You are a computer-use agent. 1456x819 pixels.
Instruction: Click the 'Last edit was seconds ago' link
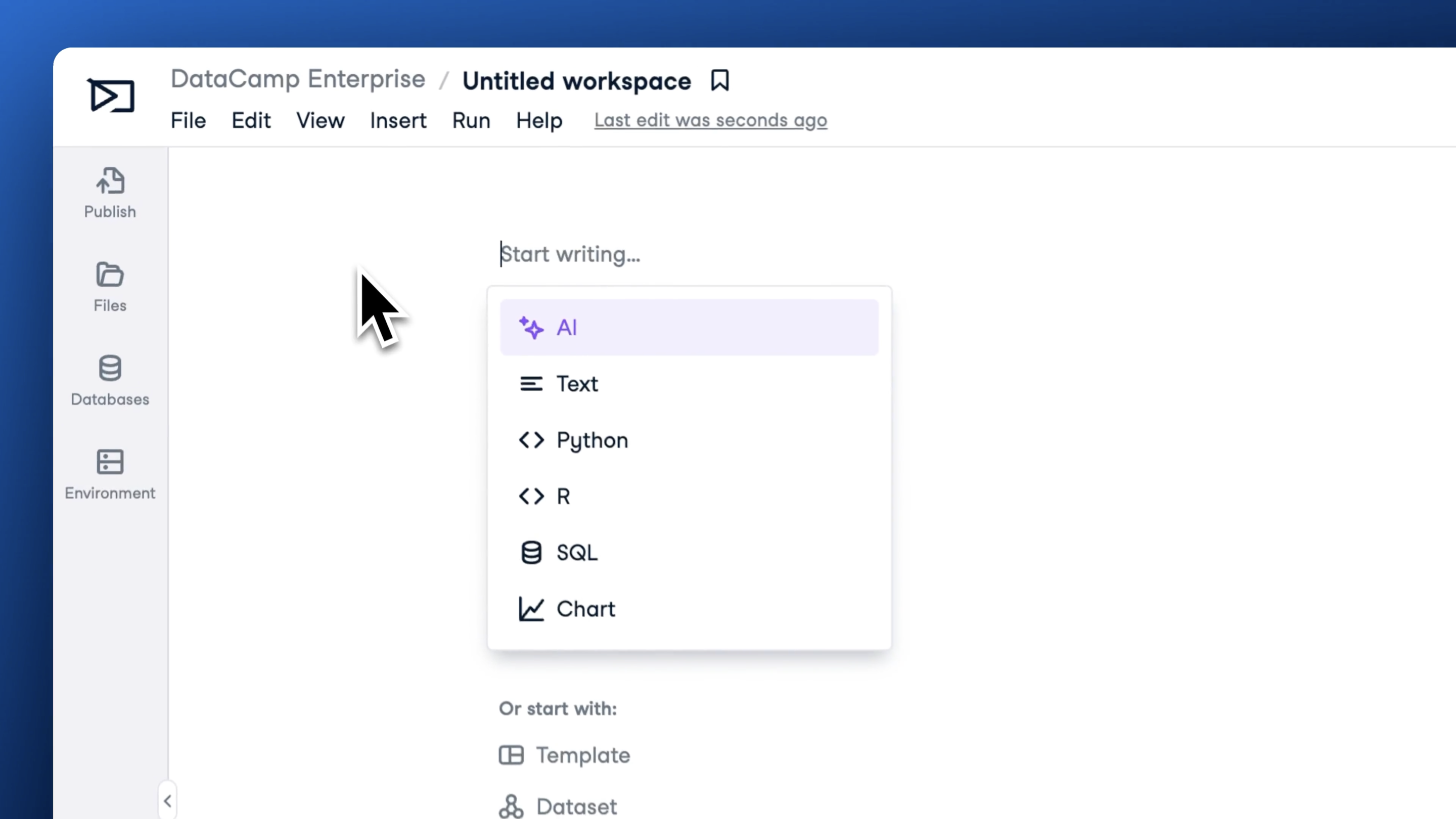tap(710, 120)
